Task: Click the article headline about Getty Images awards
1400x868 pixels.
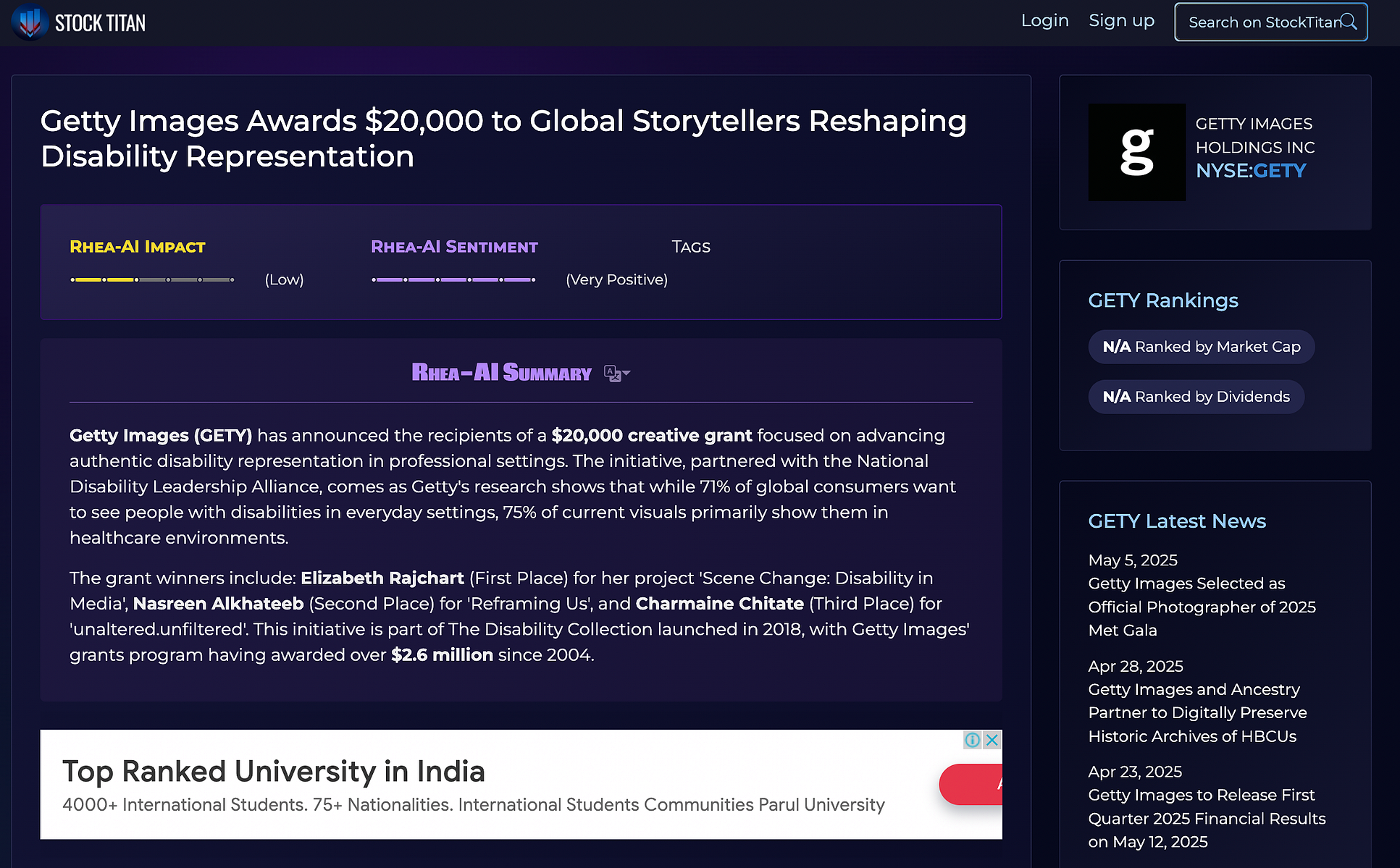Action: [x=503, y=138]
